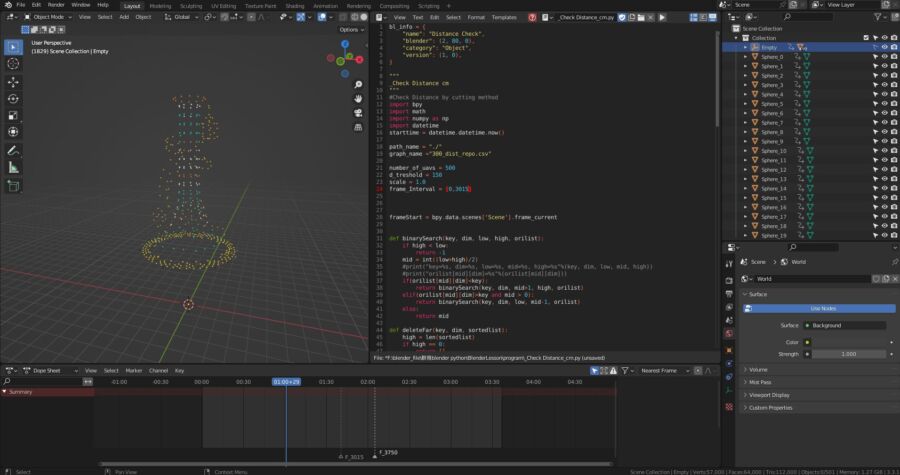Screen dimensions: 900x475
Task: Expand Sphere_7 in the outliner
Action: (746, 123)
